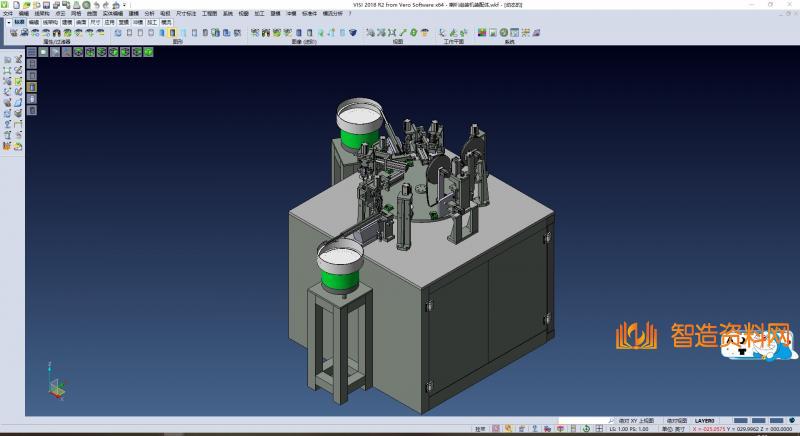Open the LAYER0 layer selector in the status bar
The height and width of the screenshot is (436, 800).
pyautogui.click(x=705, y=421)
